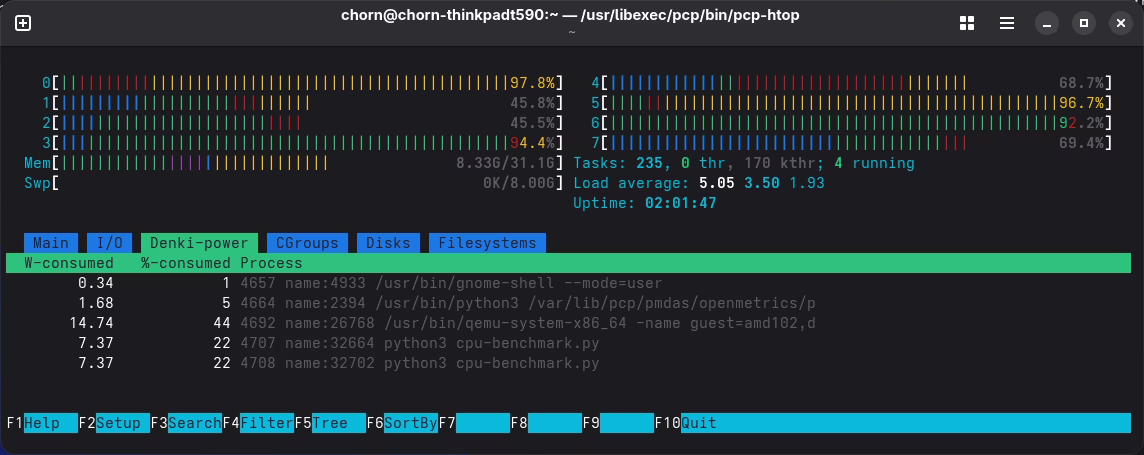
Task: Open the terminal hamburger menu
Action: click(x=1007, y=23)
